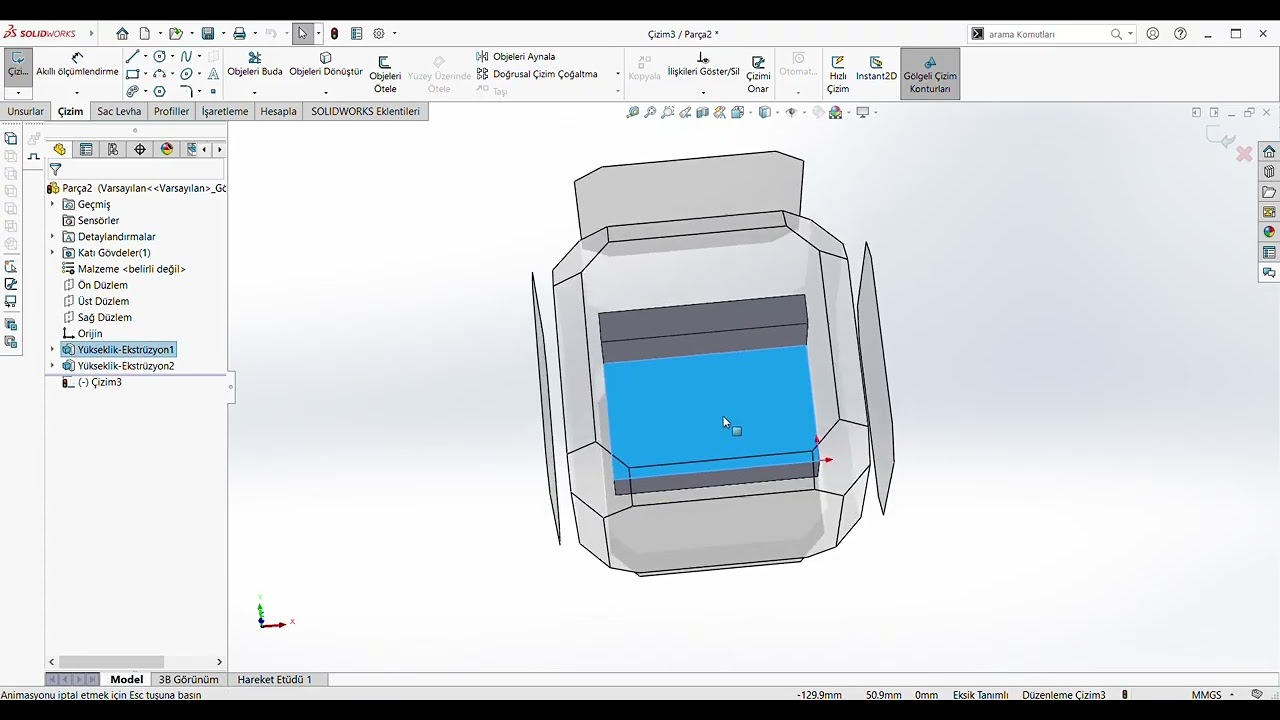Open the Objeleri Buda dropdown arrow
Image resolution: width=1280 pixels, height=720 pixels.
click(255, 92)
